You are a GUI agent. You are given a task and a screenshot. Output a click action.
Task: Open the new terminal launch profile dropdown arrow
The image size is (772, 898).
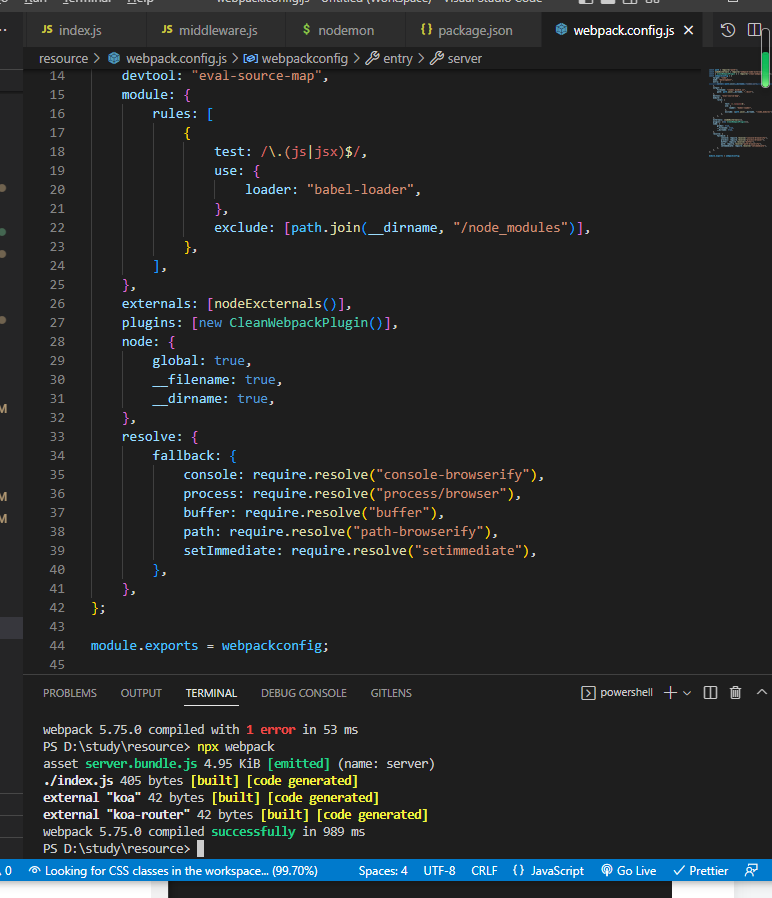[687, 693]
